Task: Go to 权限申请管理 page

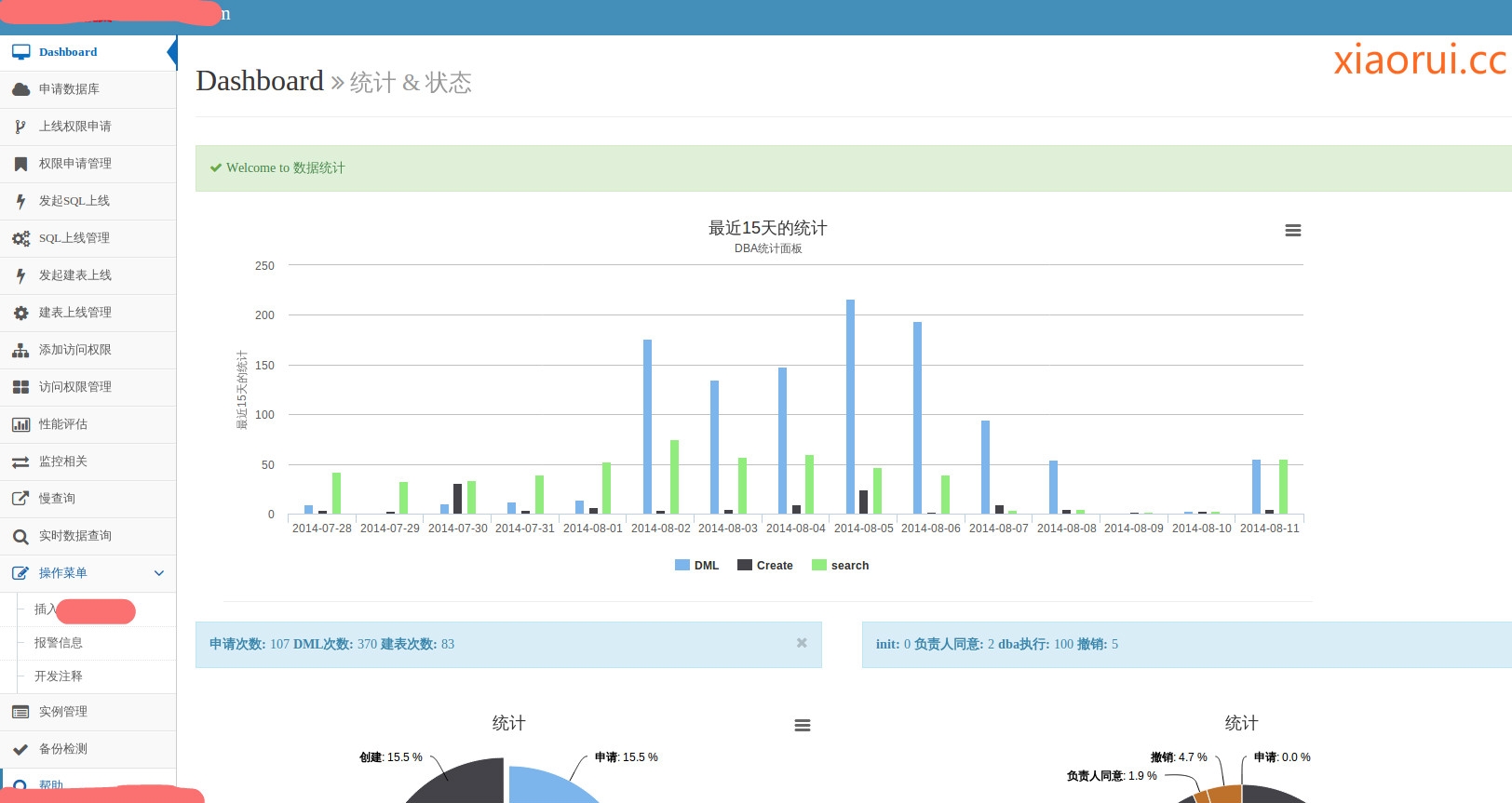Action: pyautogui.click(x=88, y=164)
